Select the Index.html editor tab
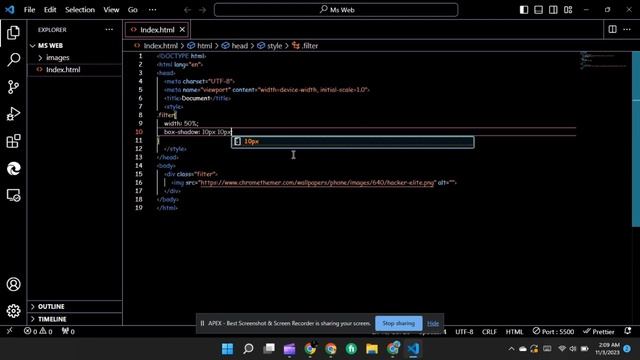 (x=157, y=30)
